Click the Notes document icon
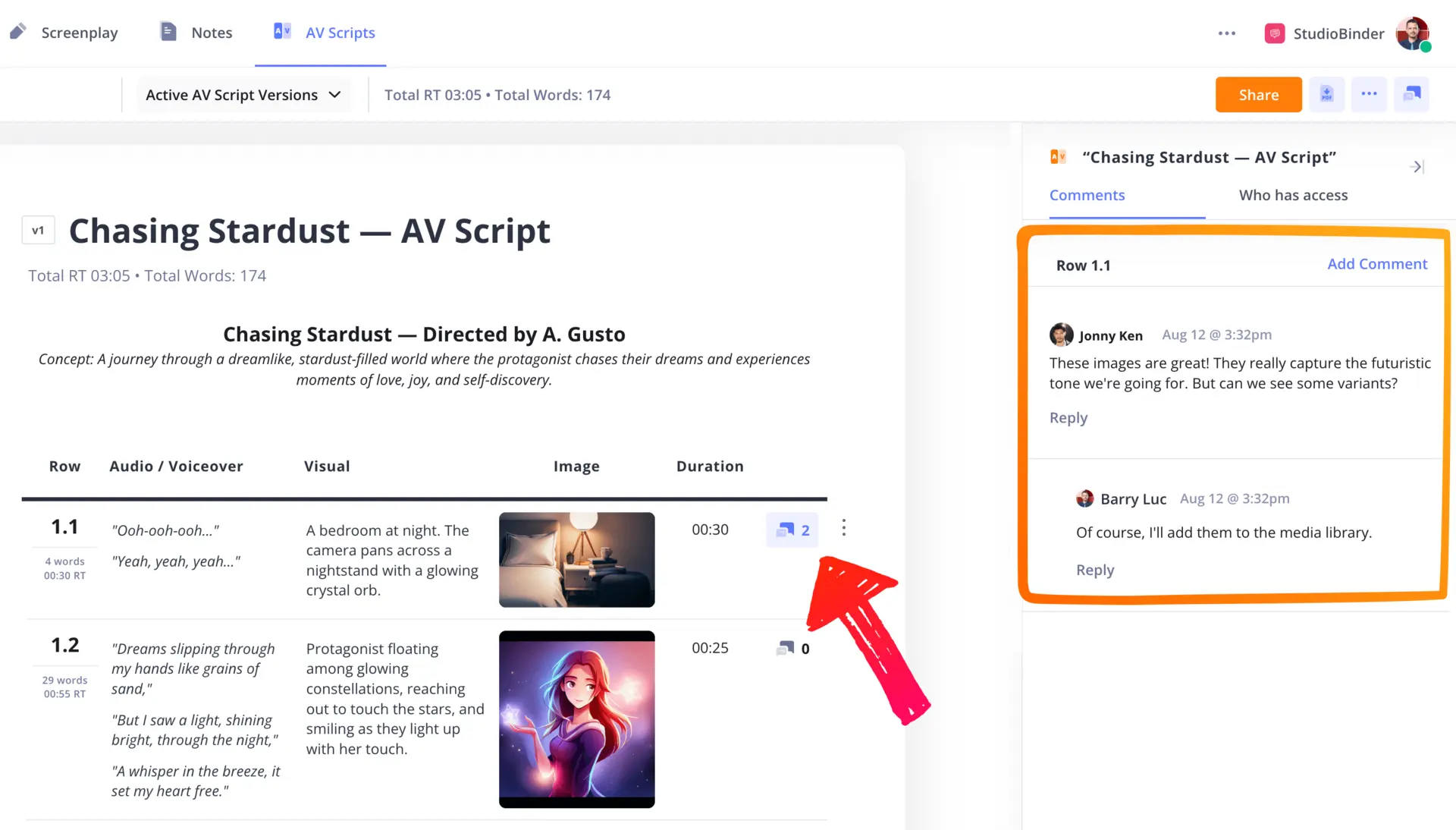Screen dimensions: 1456x830 coord(168,32)
